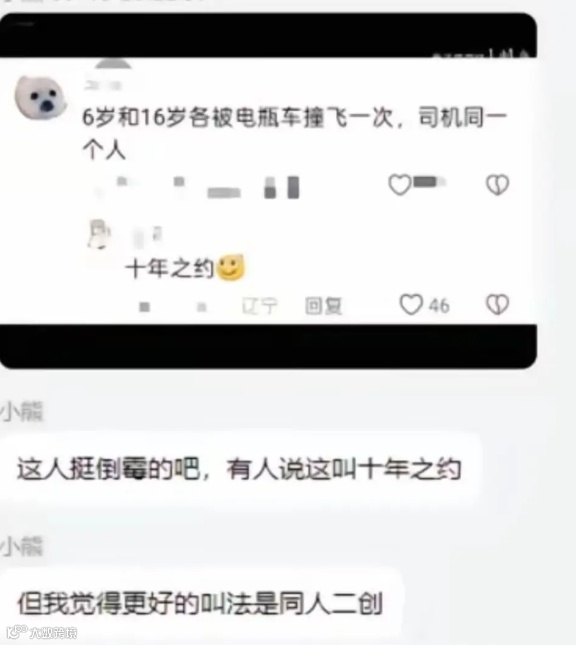Click sender name 小熊 above the 同人二创 message
This screenshot has width=576, height=645.
pyautogui.click(x=21, y=547)
